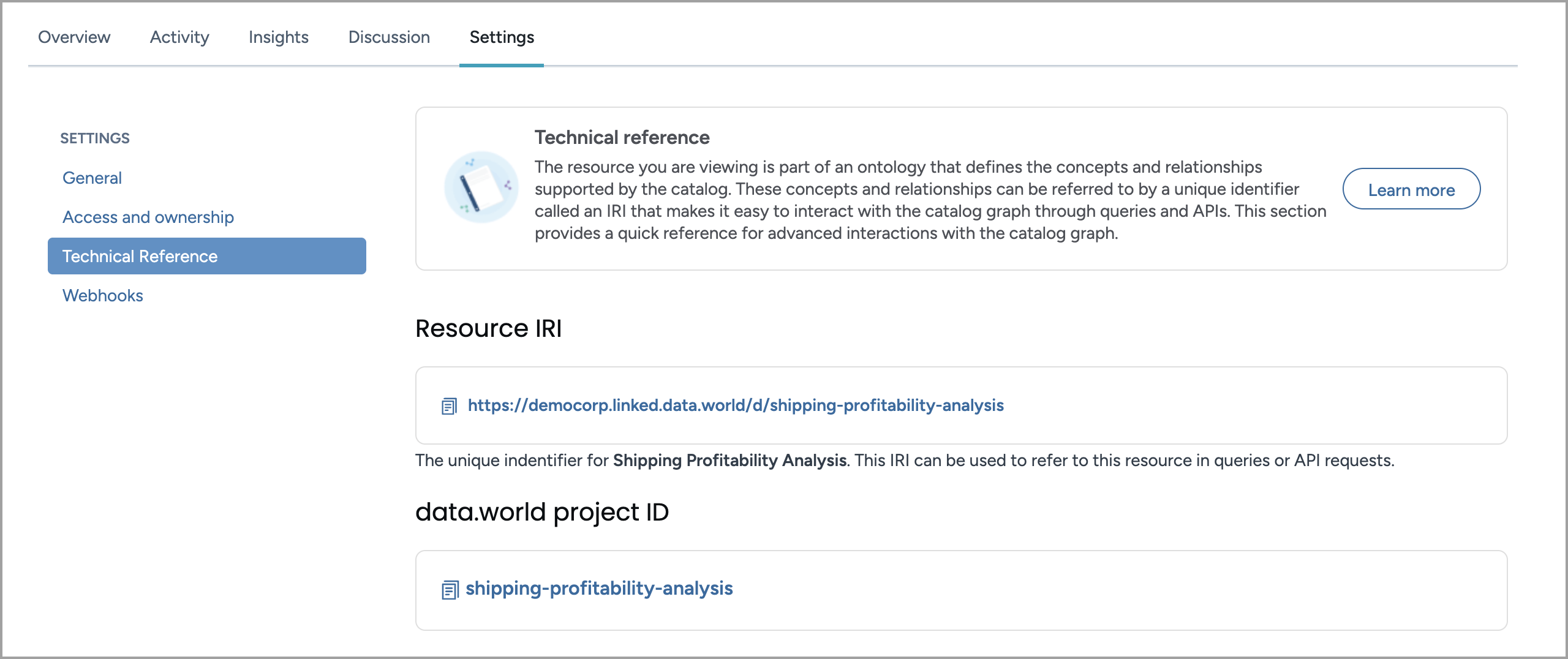This screenshot has height=659, width=1568.
Task: Copy the project ID with the copy icon
Action: 450,590
